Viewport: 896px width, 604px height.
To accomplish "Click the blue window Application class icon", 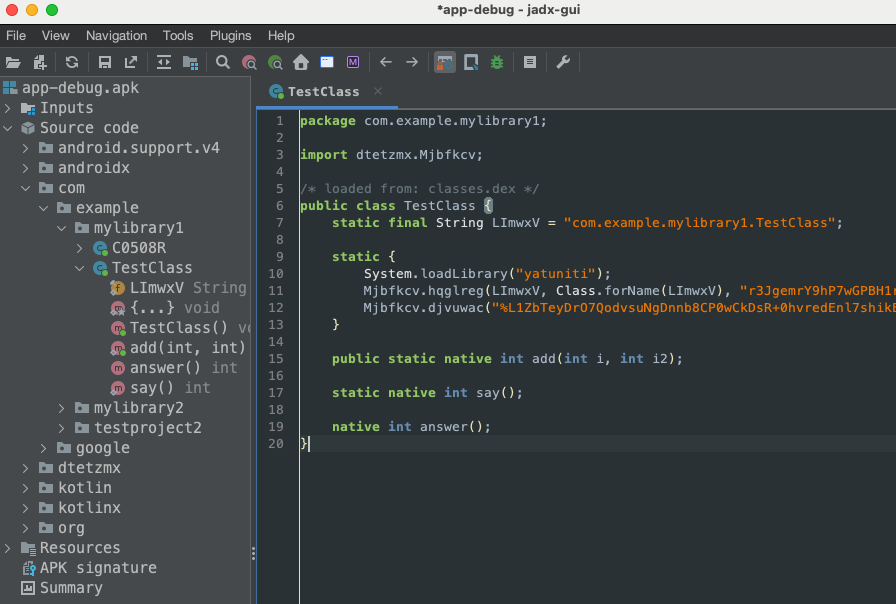I will coord(327,62).
